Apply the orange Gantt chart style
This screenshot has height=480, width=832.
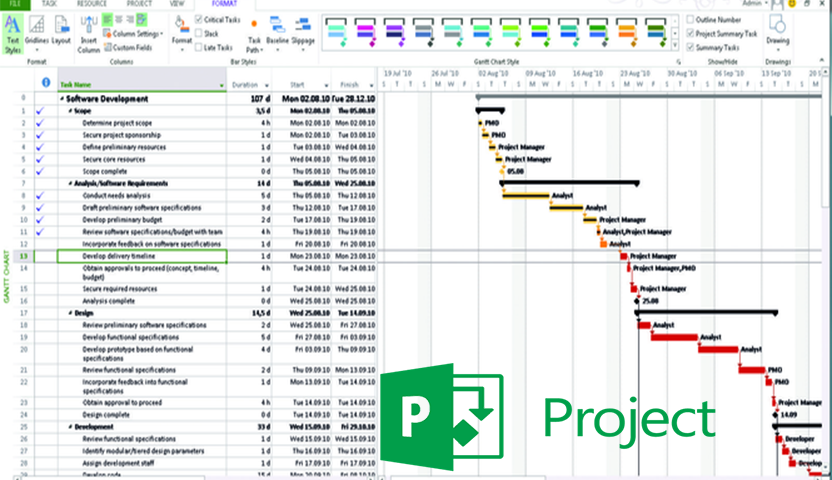pos(627,32)
